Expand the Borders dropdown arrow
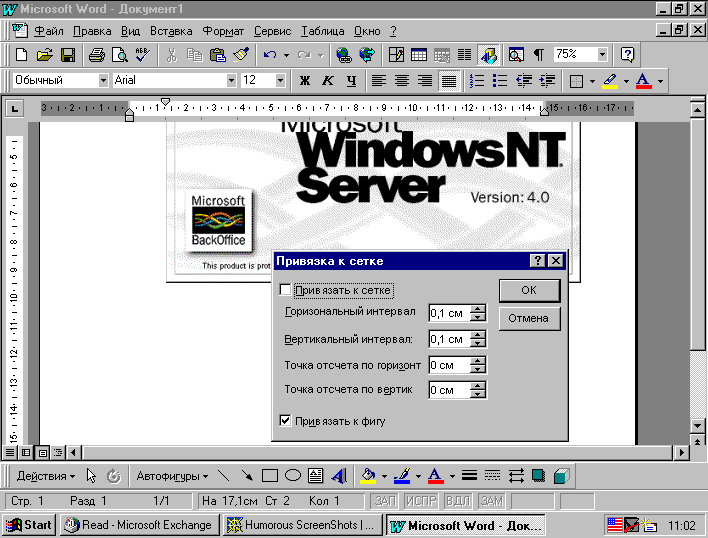Image resolution: width=708 pixels, height=538 pixels. 592,81
